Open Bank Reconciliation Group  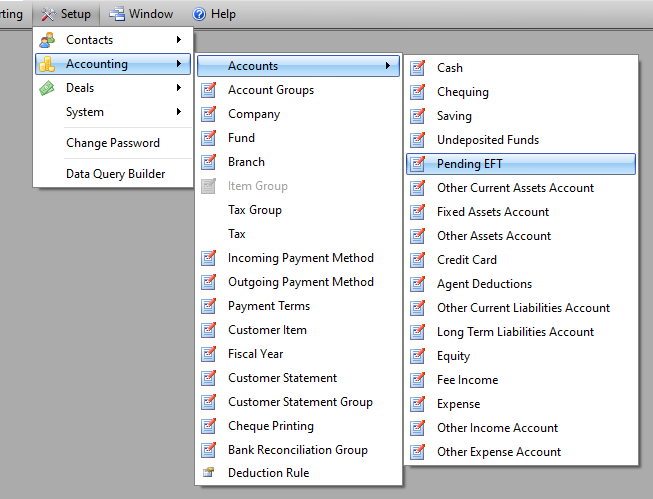click(x=298, y=450)
